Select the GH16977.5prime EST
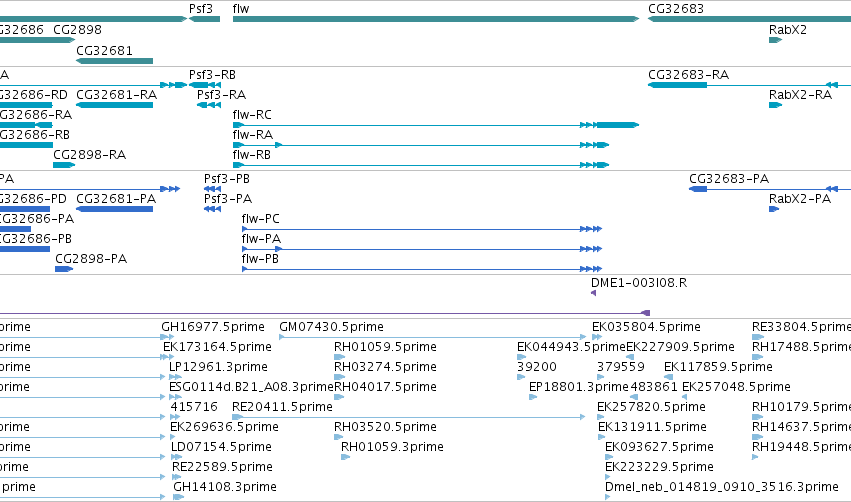The image size is (851, 502). (213, 327)
